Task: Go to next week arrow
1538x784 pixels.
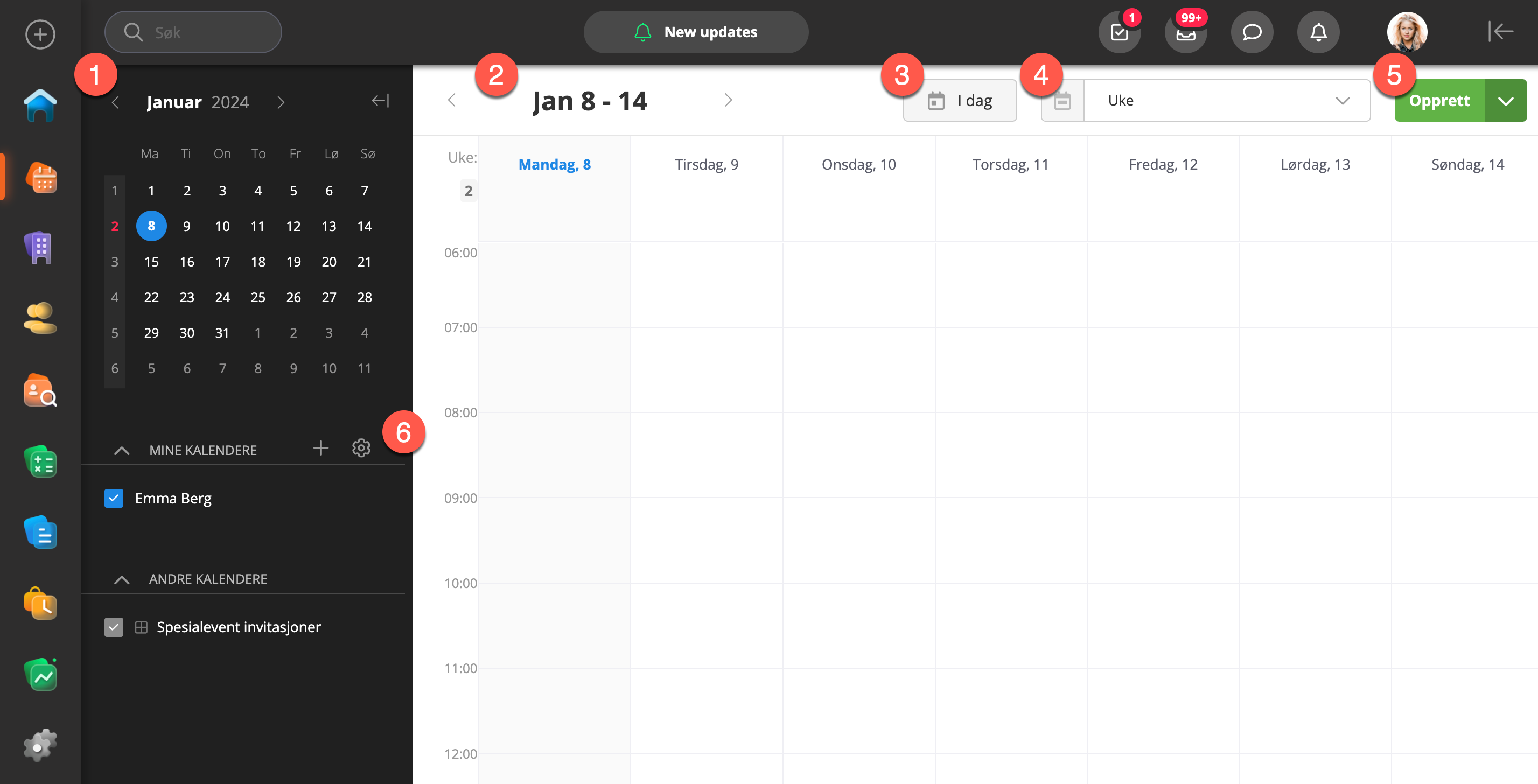Action: coord(728,100)
